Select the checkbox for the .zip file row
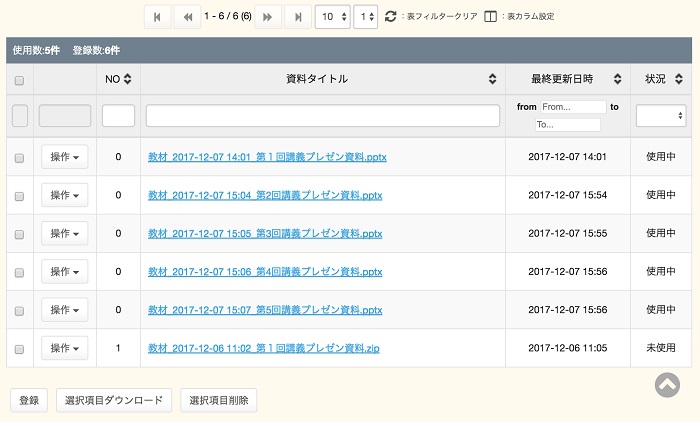This screenshot has height=422, width=700. 19,349
